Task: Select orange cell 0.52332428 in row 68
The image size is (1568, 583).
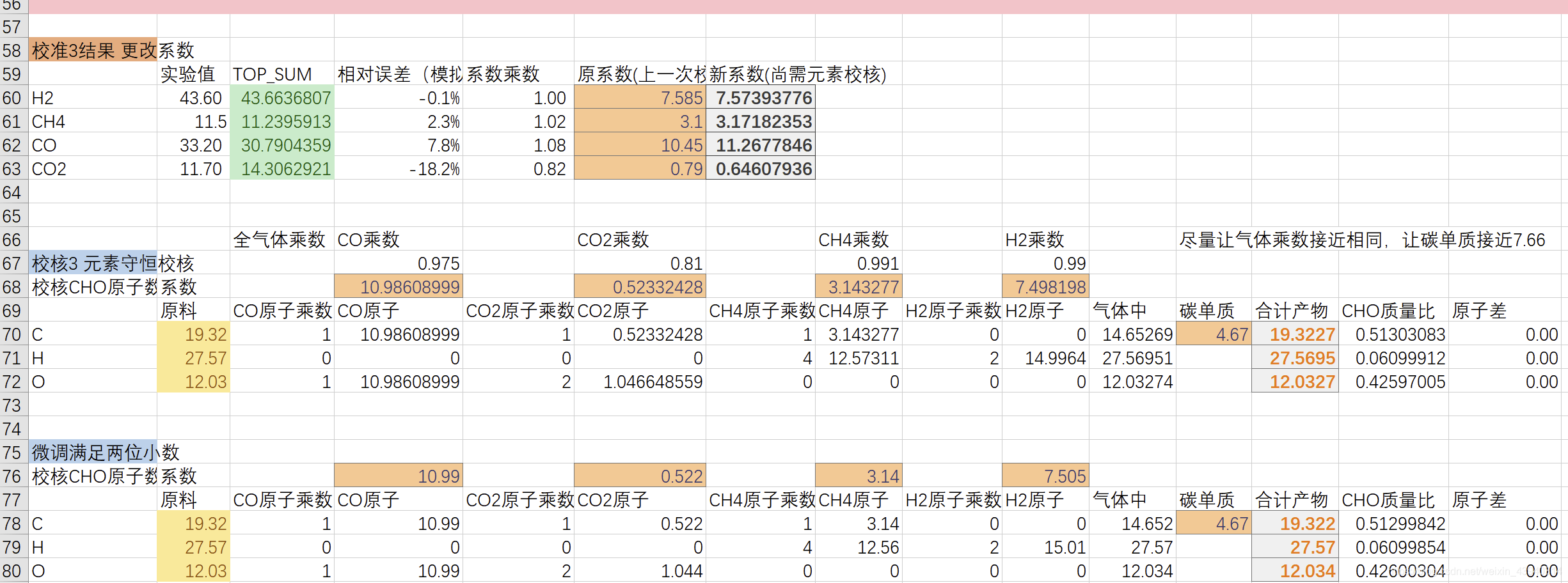Action: 640,286
